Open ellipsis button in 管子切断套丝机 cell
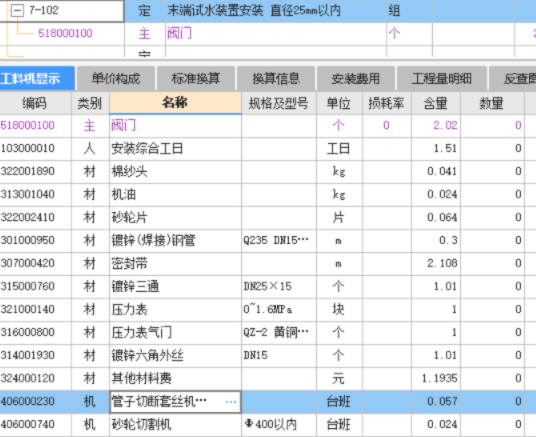This screenshot has height=437, width=536. pos(231,401)
